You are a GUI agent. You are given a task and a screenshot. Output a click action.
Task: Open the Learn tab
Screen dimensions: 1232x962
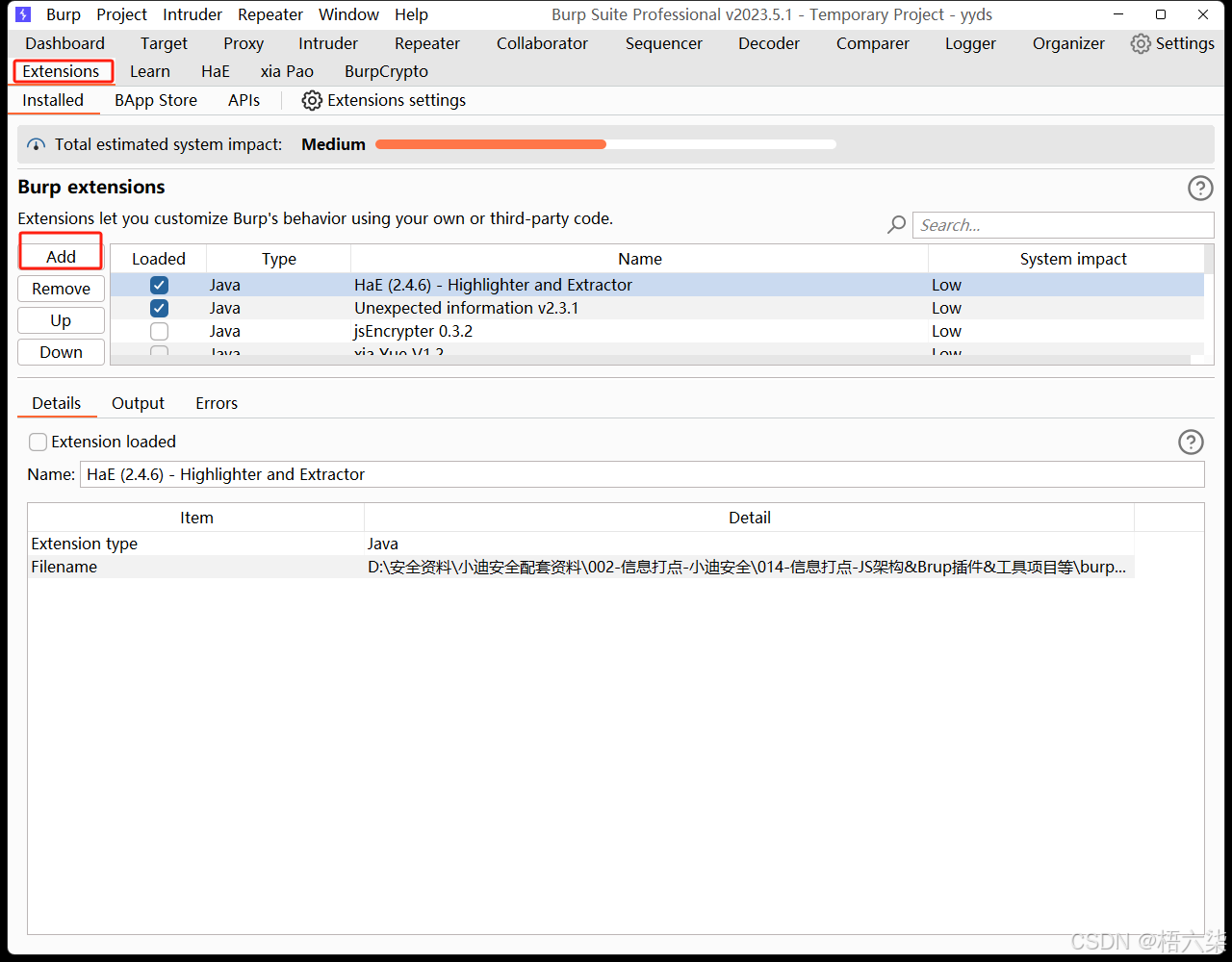click(x=150, y=71)
